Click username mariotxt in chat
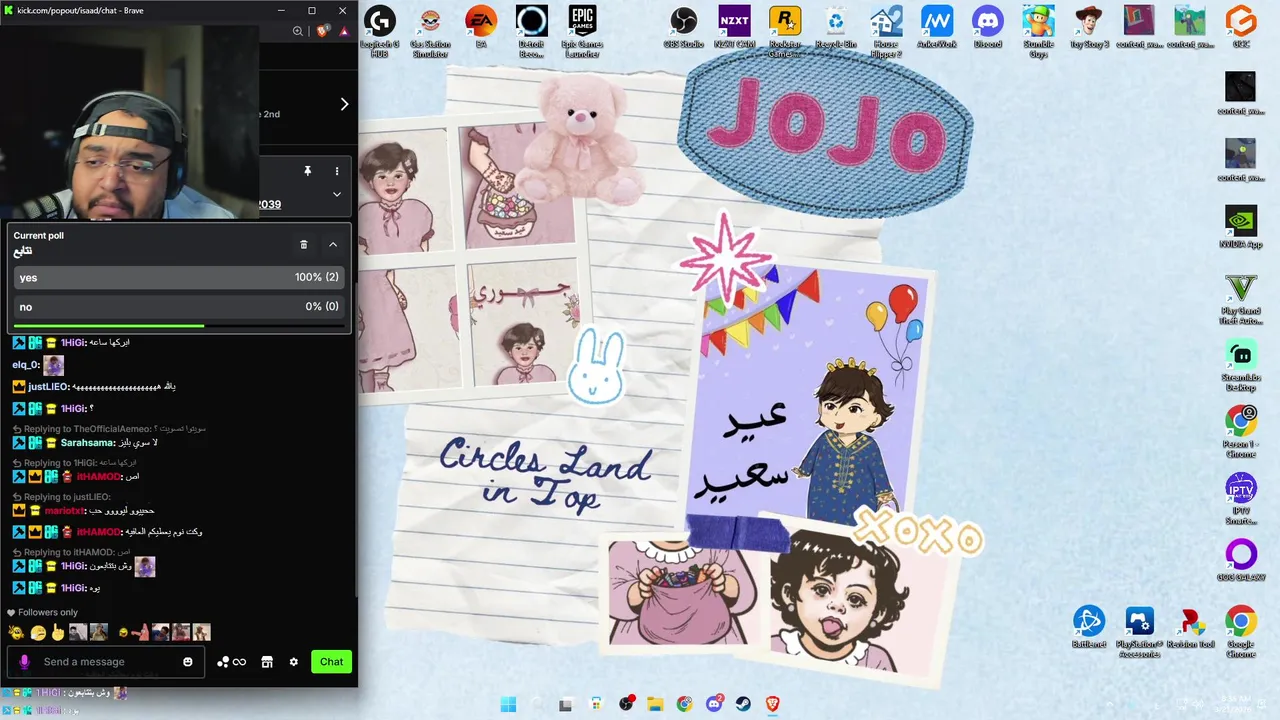 coord(64,511)
